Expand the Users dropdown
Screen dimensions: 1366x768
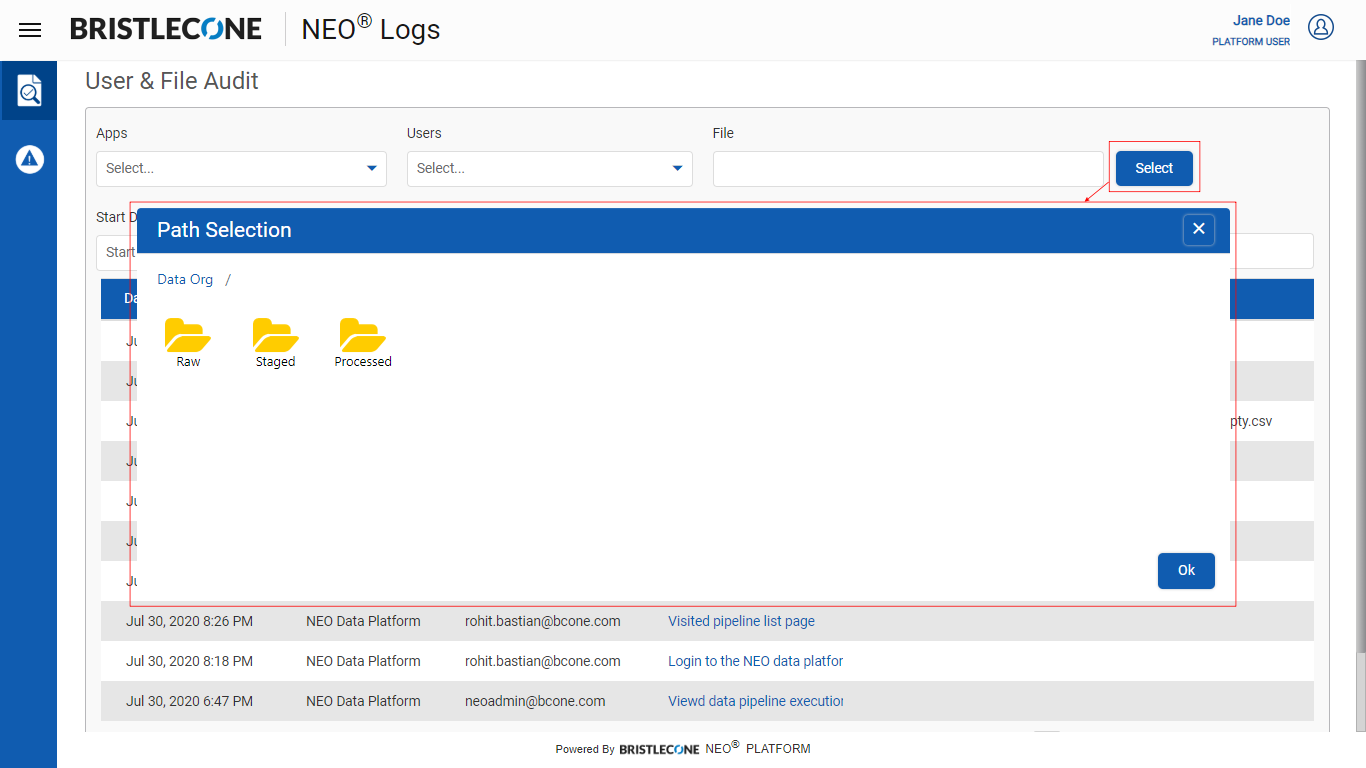[x=549, y=169]
